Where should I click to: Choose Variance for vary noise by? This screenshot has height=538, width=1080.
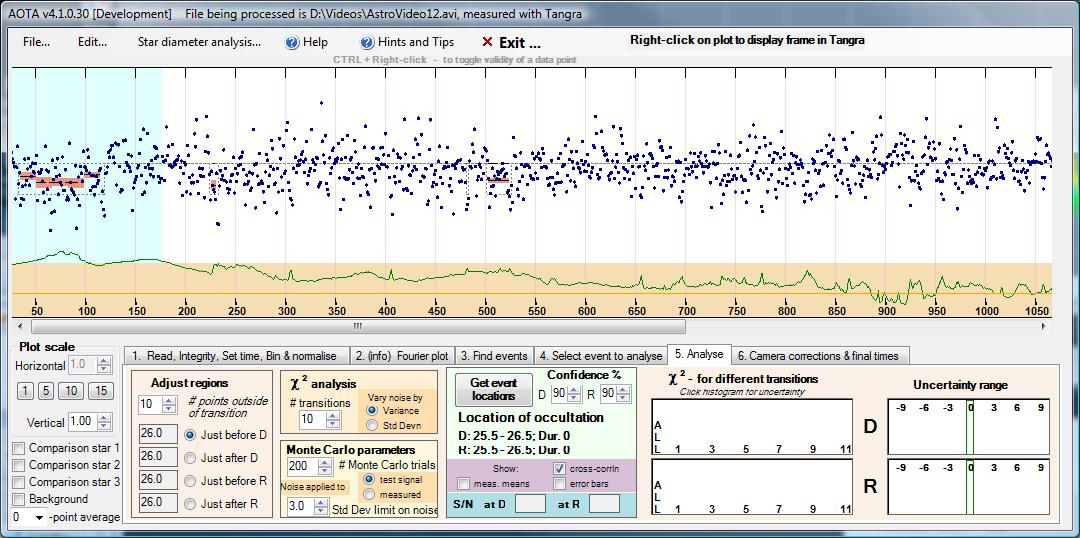tap(373, 411)
